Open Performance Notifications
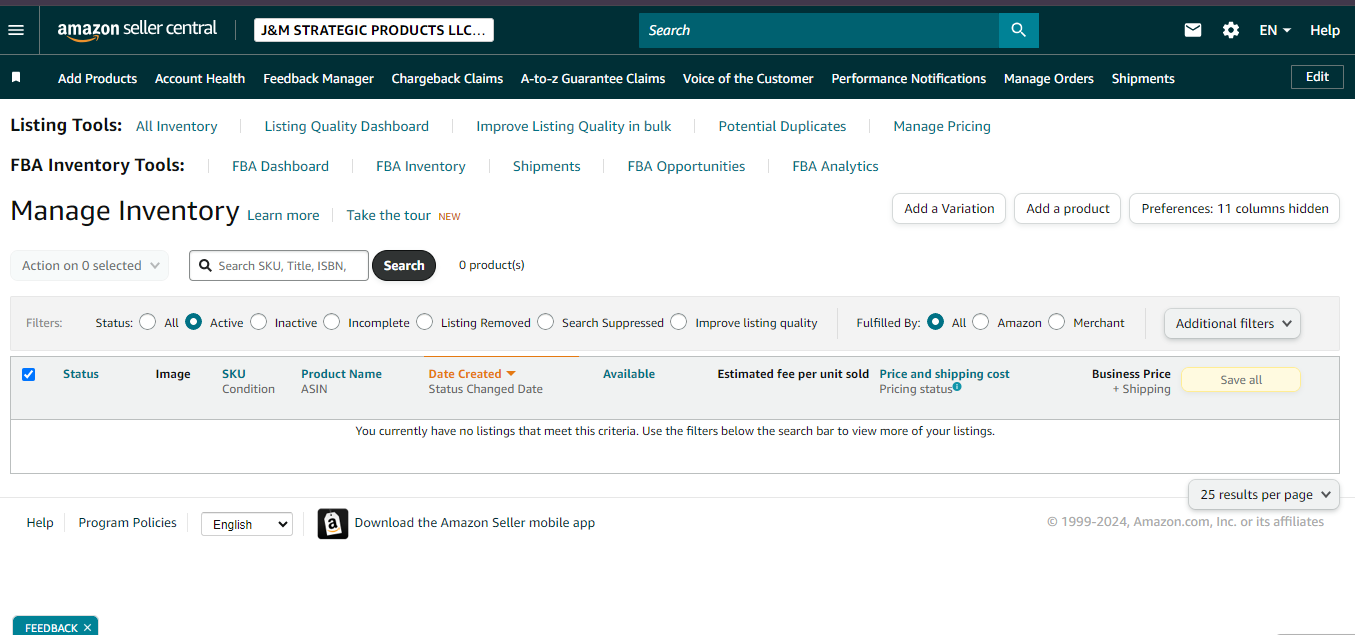Image resolution: width=1355 pixels, height=635 pixels. pos(909,78)
